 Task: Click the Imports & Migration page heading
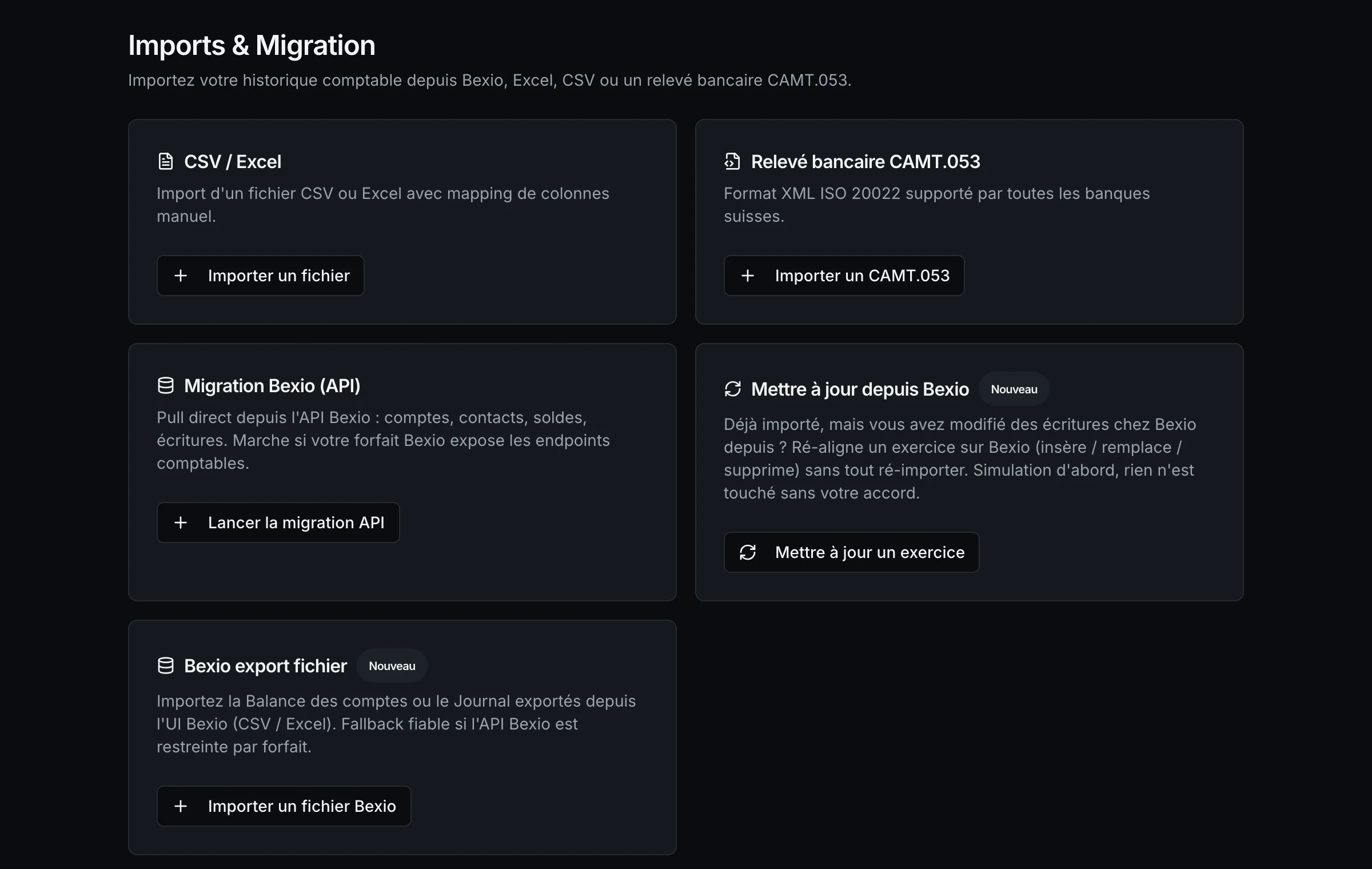252,45
